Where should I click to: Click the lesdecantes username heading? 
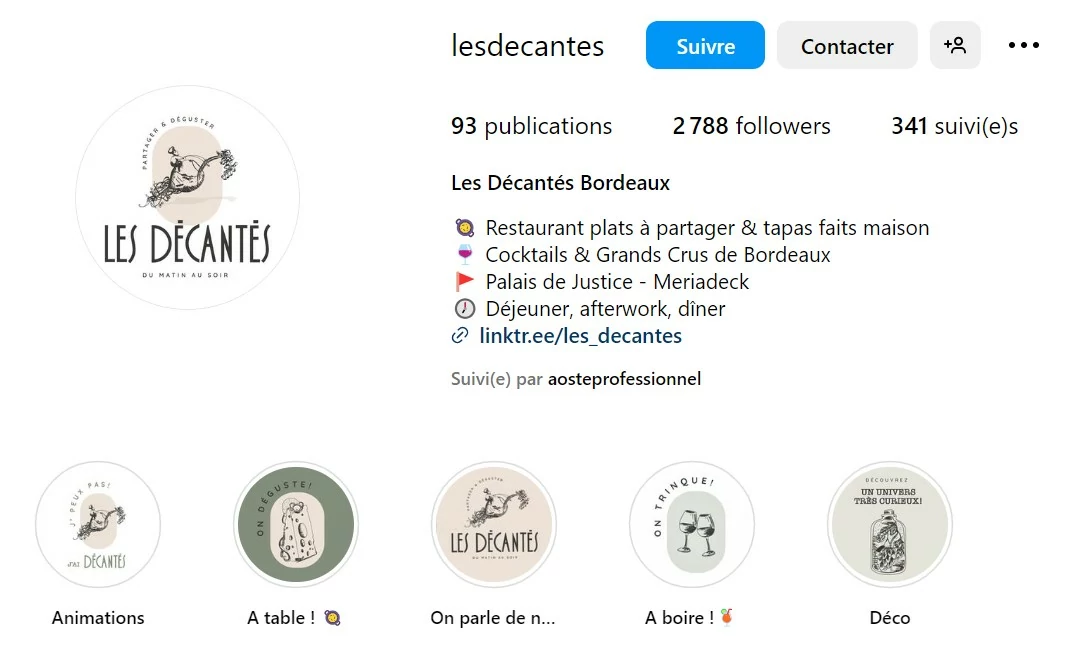[x=527, y=46]
